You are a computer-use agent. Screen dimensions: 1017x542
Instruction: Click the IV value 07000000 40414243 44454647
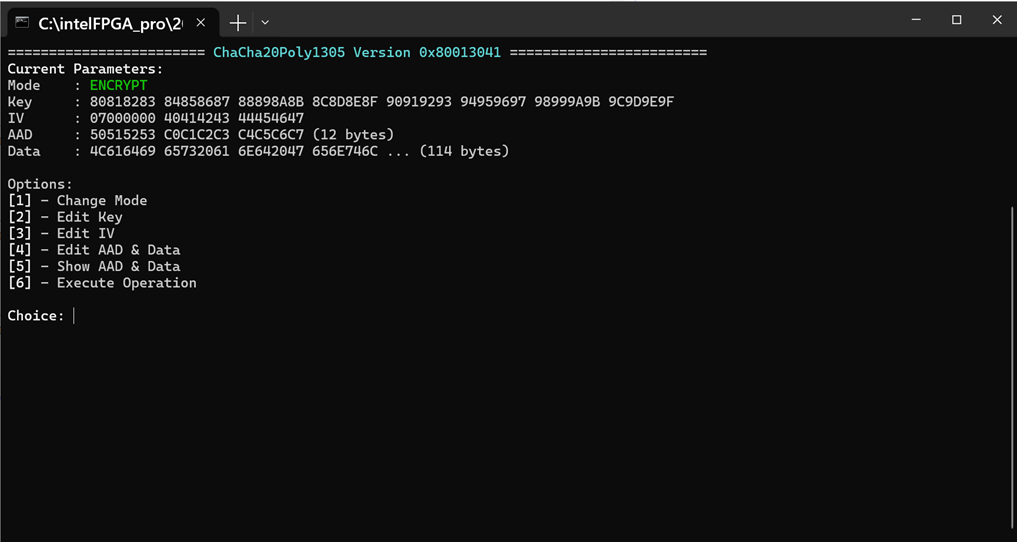(197, 119)
